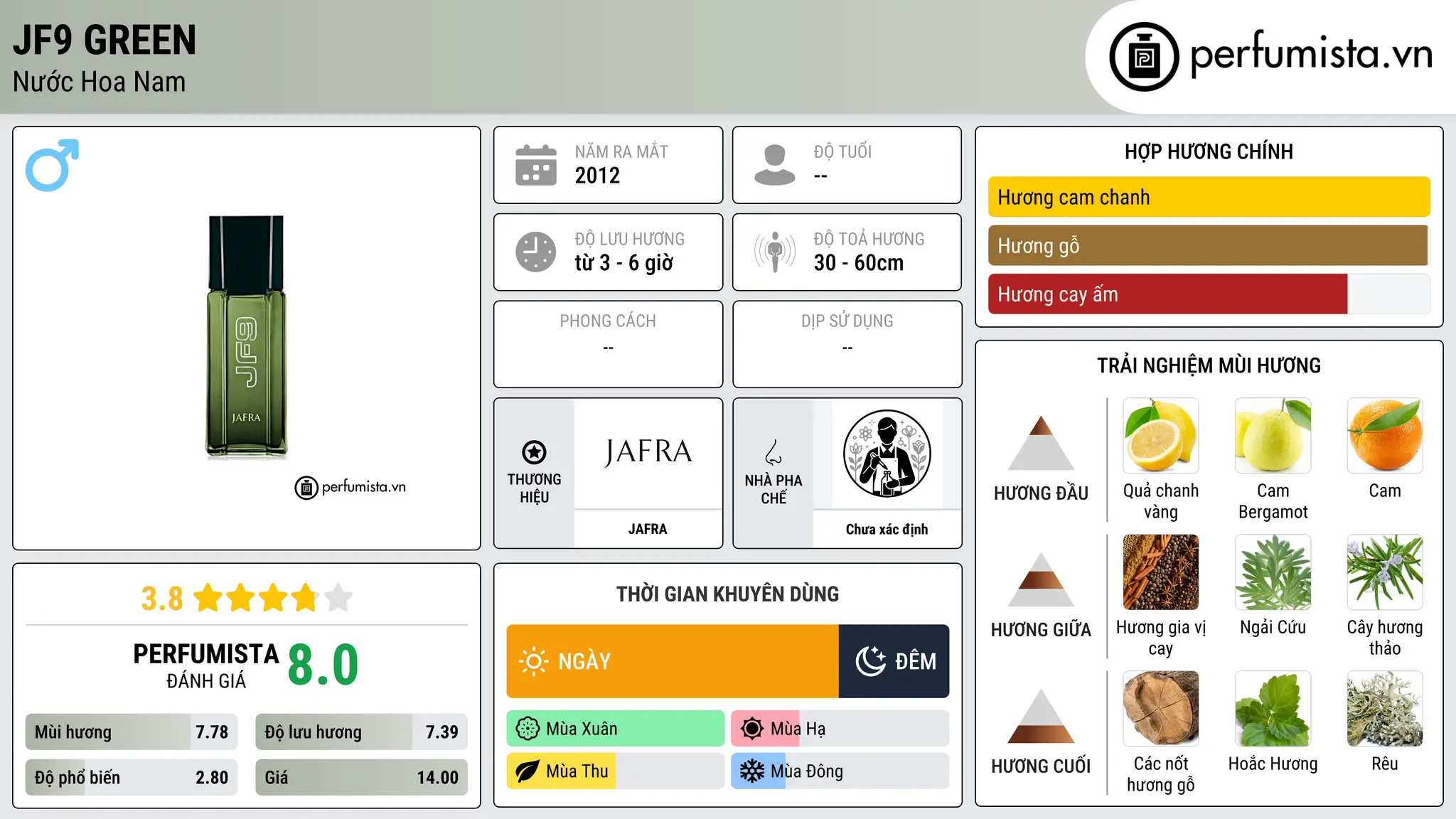
Task: Click the grey fifth rating star
Action: (338, 598)
